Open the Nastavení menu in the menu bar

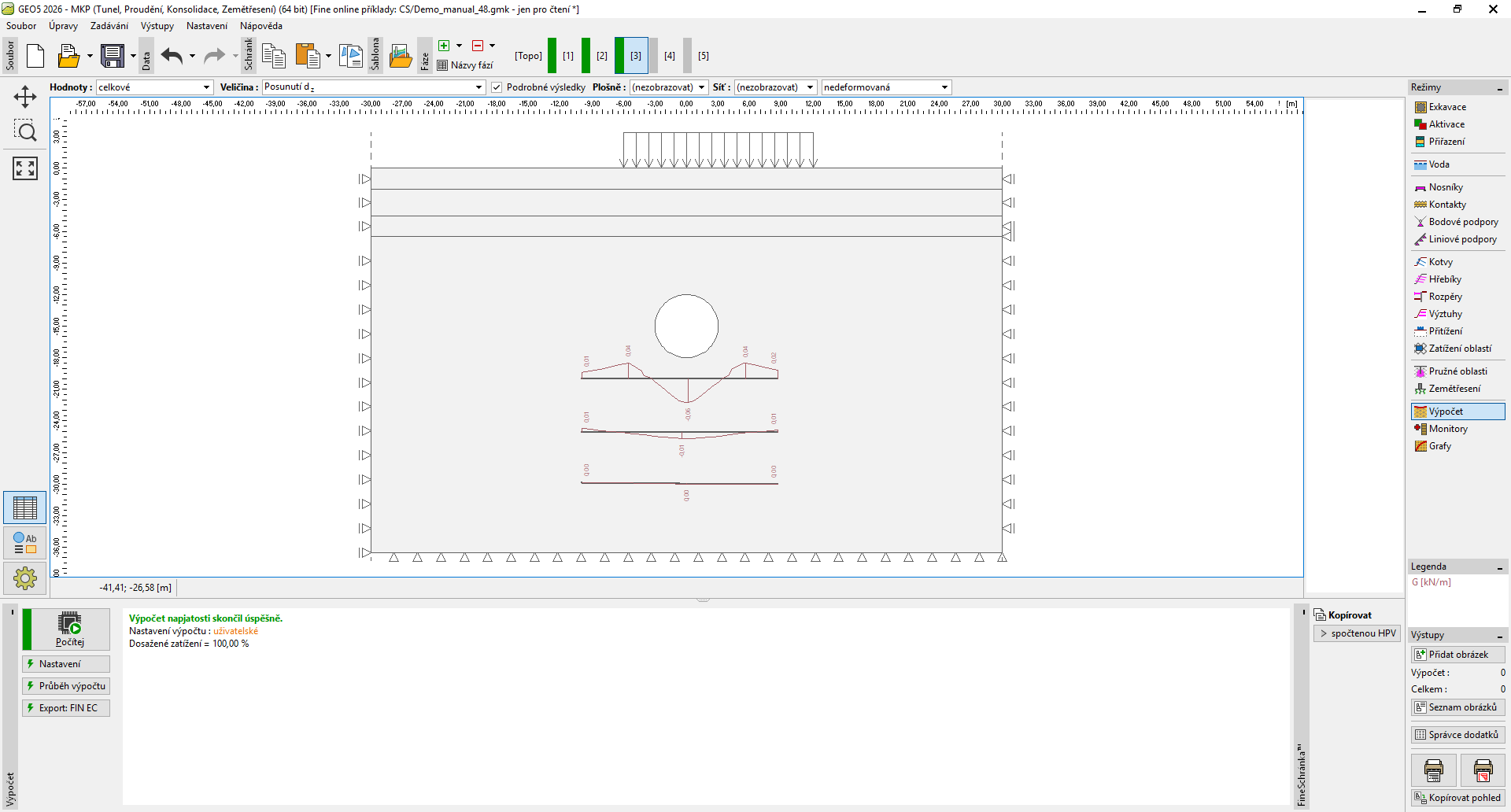[206, 26]
